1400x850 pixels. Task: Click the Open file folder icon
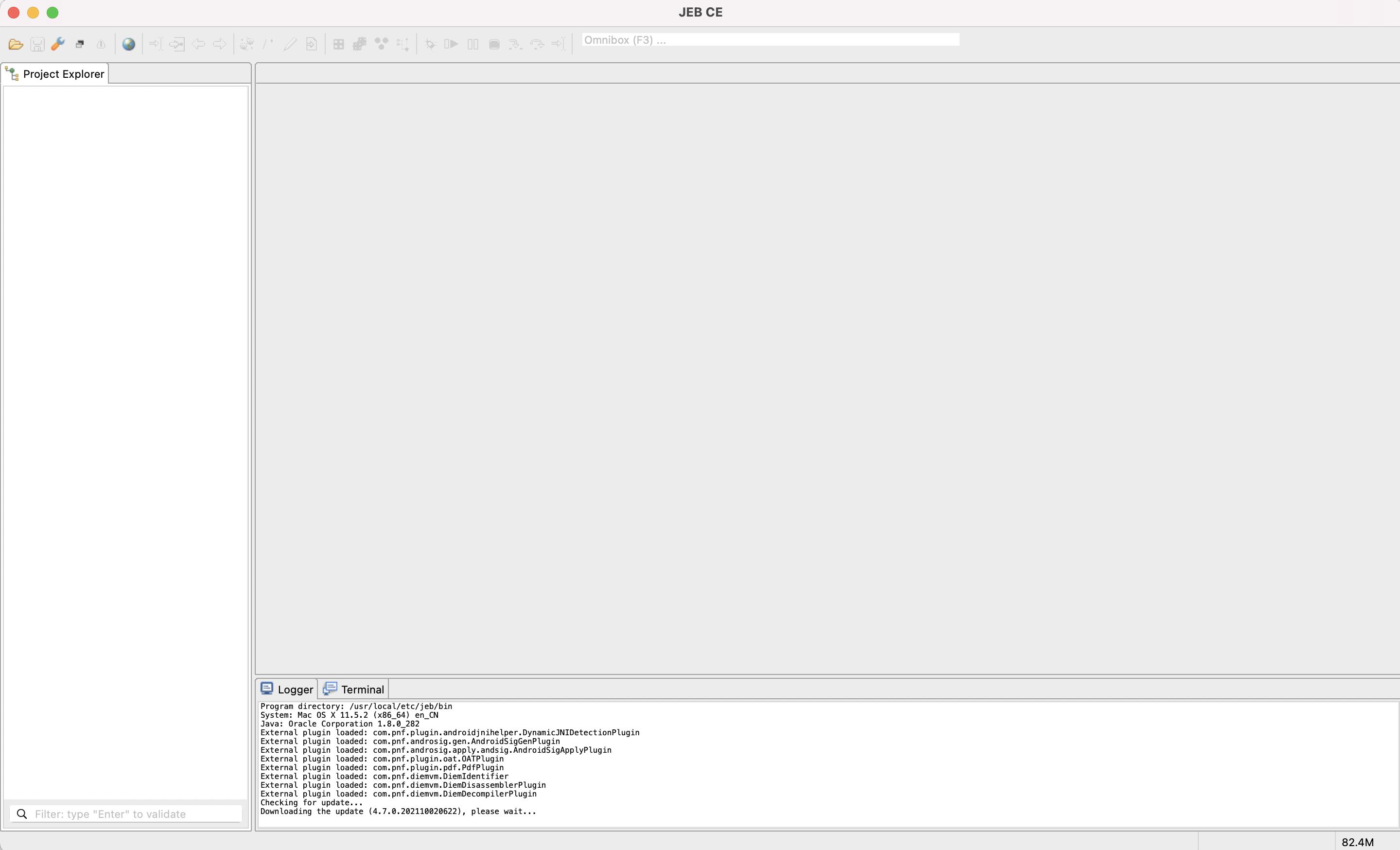click(16, 44)
